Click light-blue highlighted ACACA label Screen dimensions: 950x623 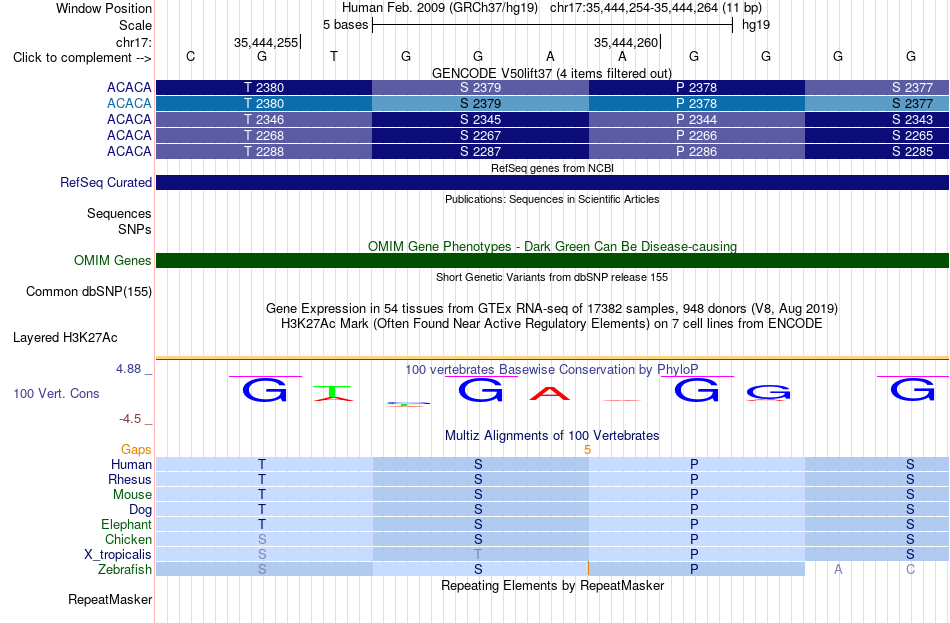tap(129, 103)
